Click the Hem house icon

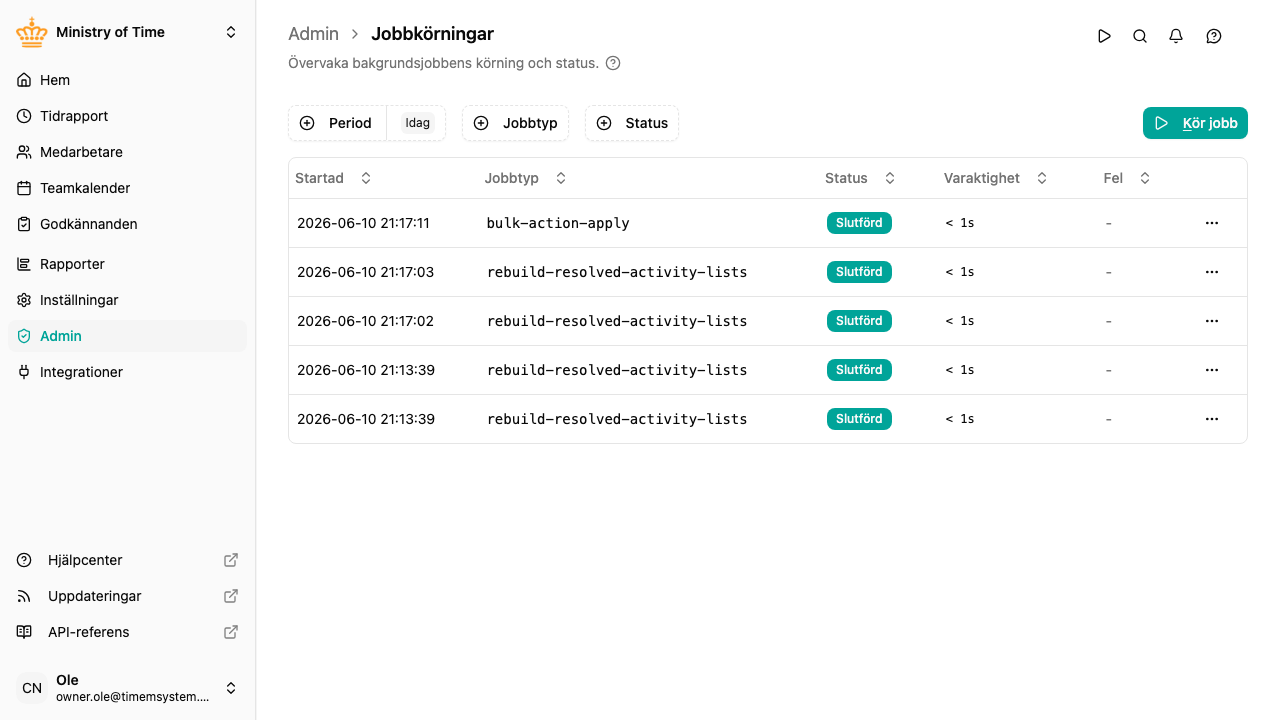[x=24, y=80]
